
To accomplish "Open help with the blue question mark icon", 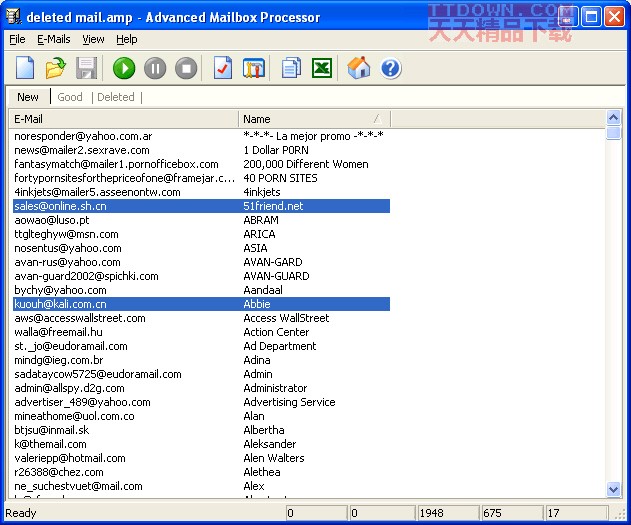I will pyautogui.click(x=390, y=68).
